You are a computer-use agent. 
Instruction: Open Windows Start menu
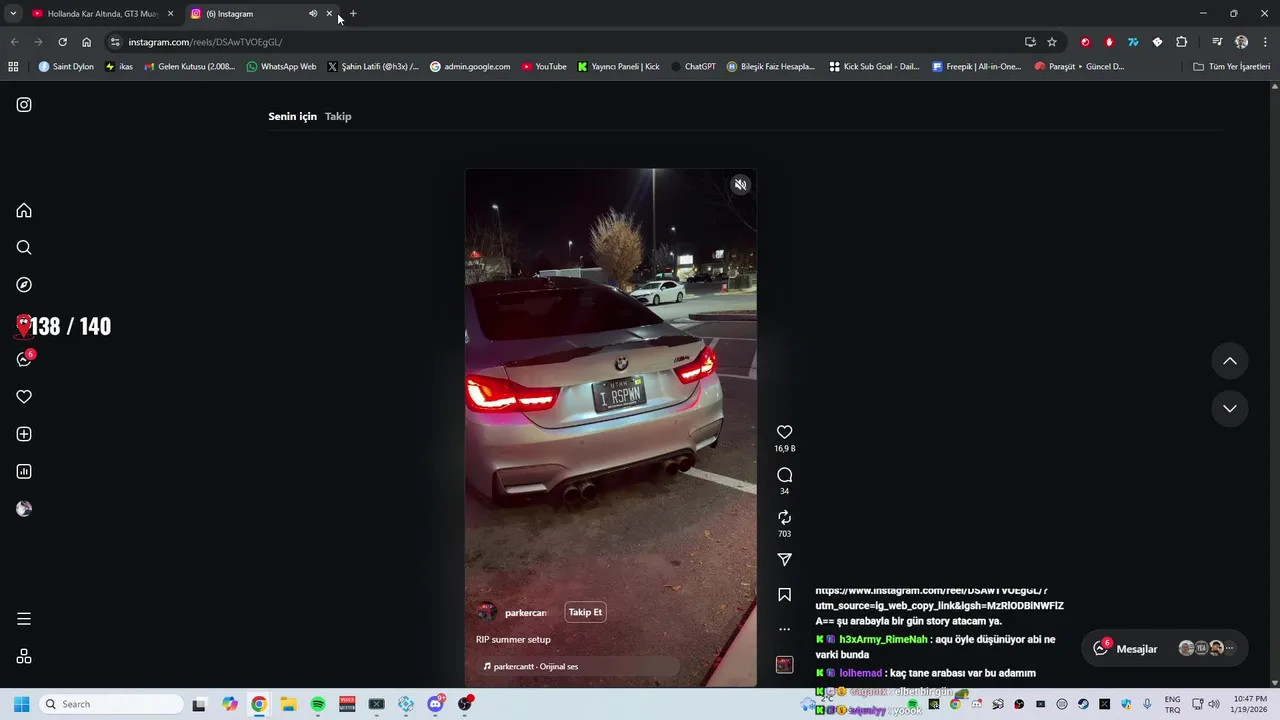click(21, 704)
